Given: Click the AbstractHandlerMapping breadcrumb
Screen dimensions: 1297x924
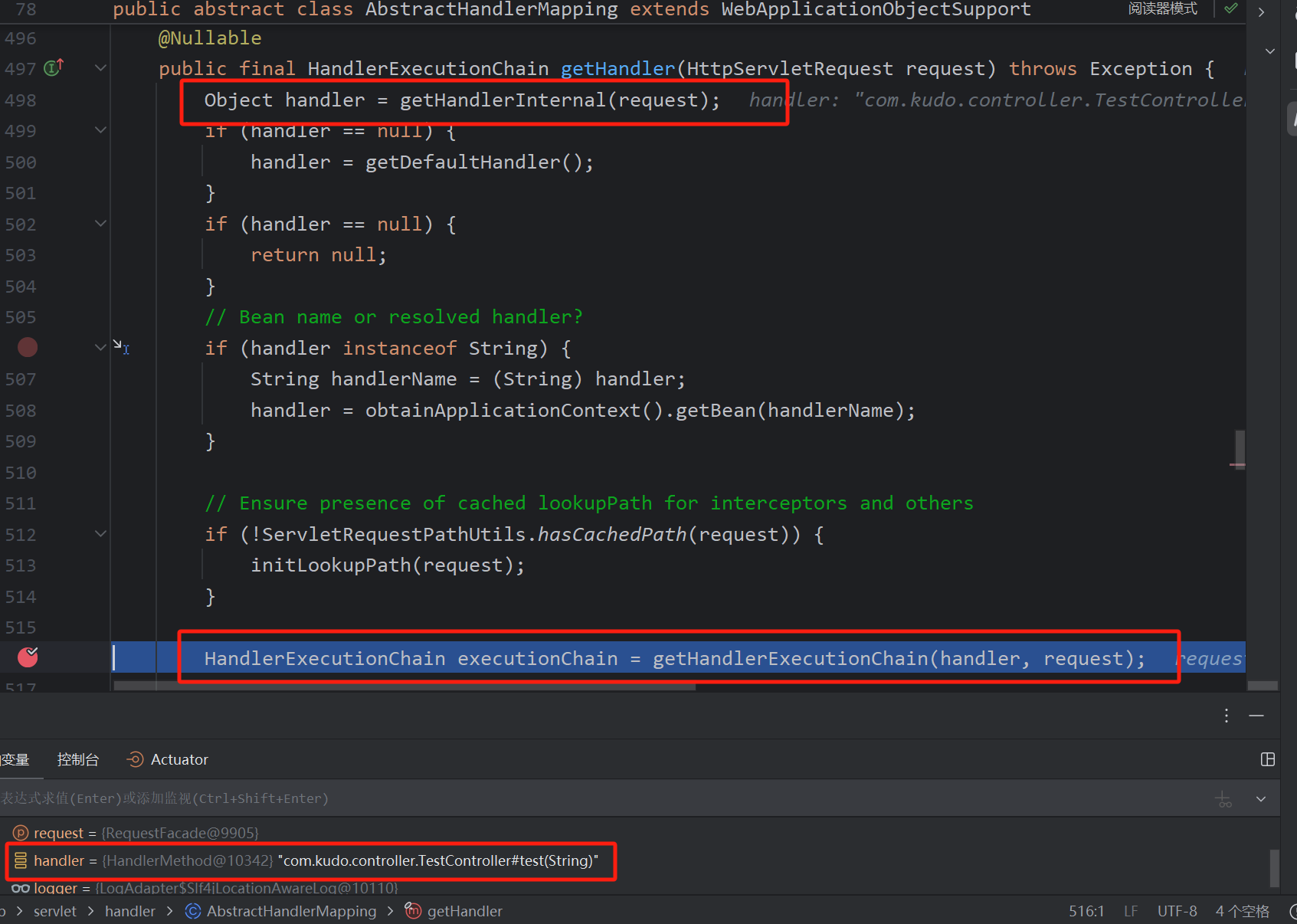Looking at the screenshot, I should pyautogui.click(x=291, y=911).
